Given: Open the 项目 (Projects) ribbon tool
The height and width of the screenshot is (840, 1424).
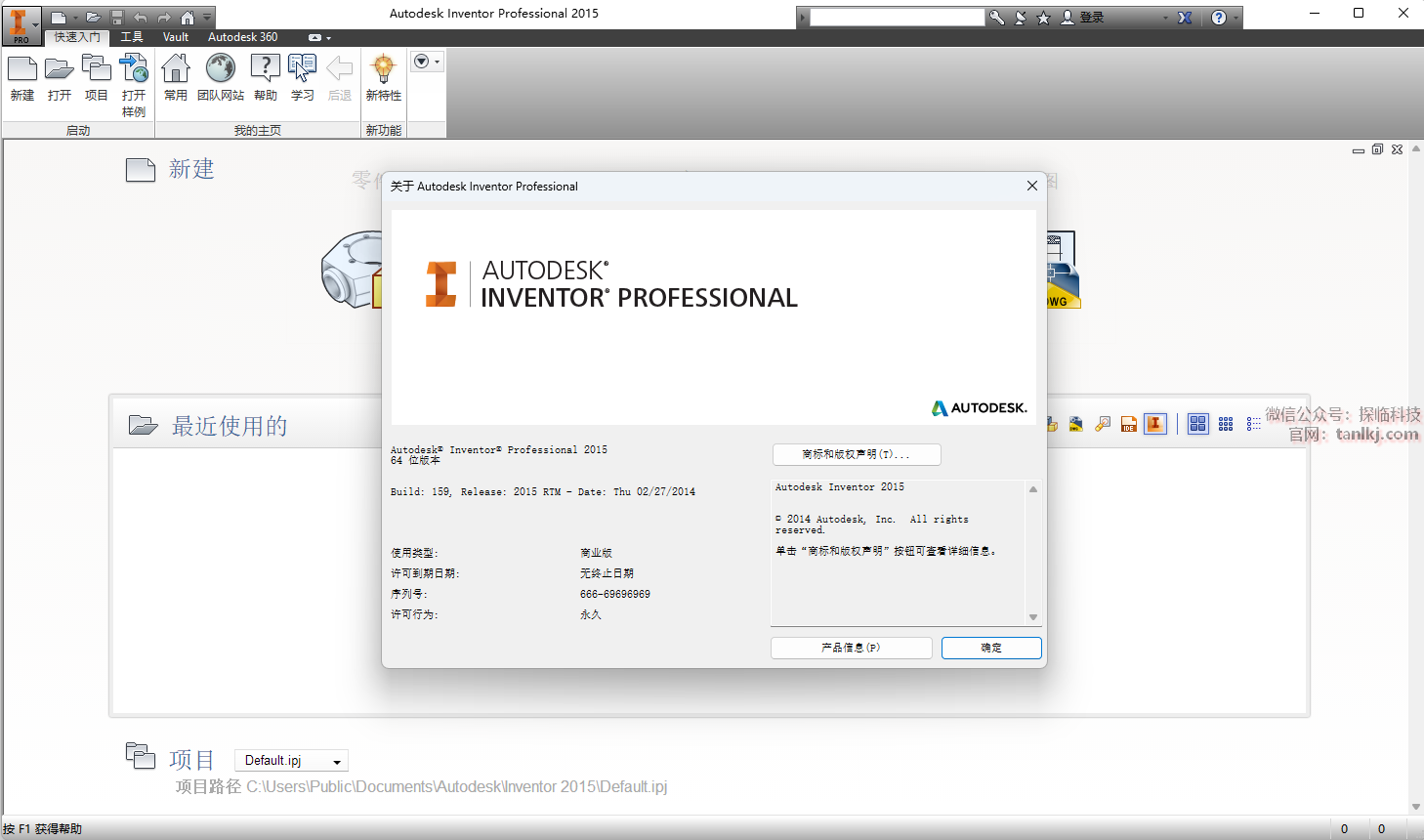Looking at the screenshot, I should 96,77.
